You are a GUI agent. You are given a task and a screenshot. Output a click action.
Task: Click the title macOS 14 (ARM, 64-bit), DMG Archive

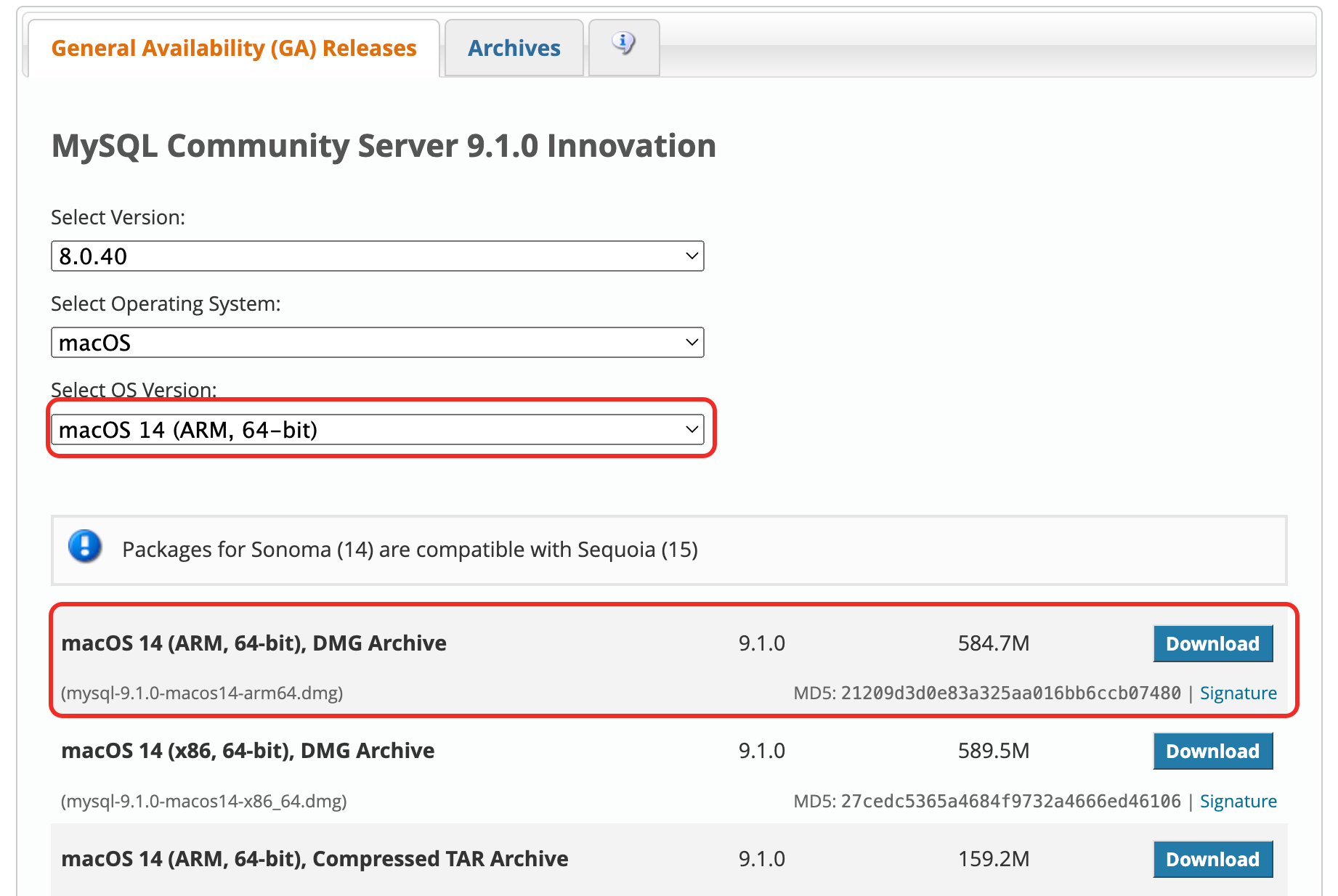(x=254, y=643)
